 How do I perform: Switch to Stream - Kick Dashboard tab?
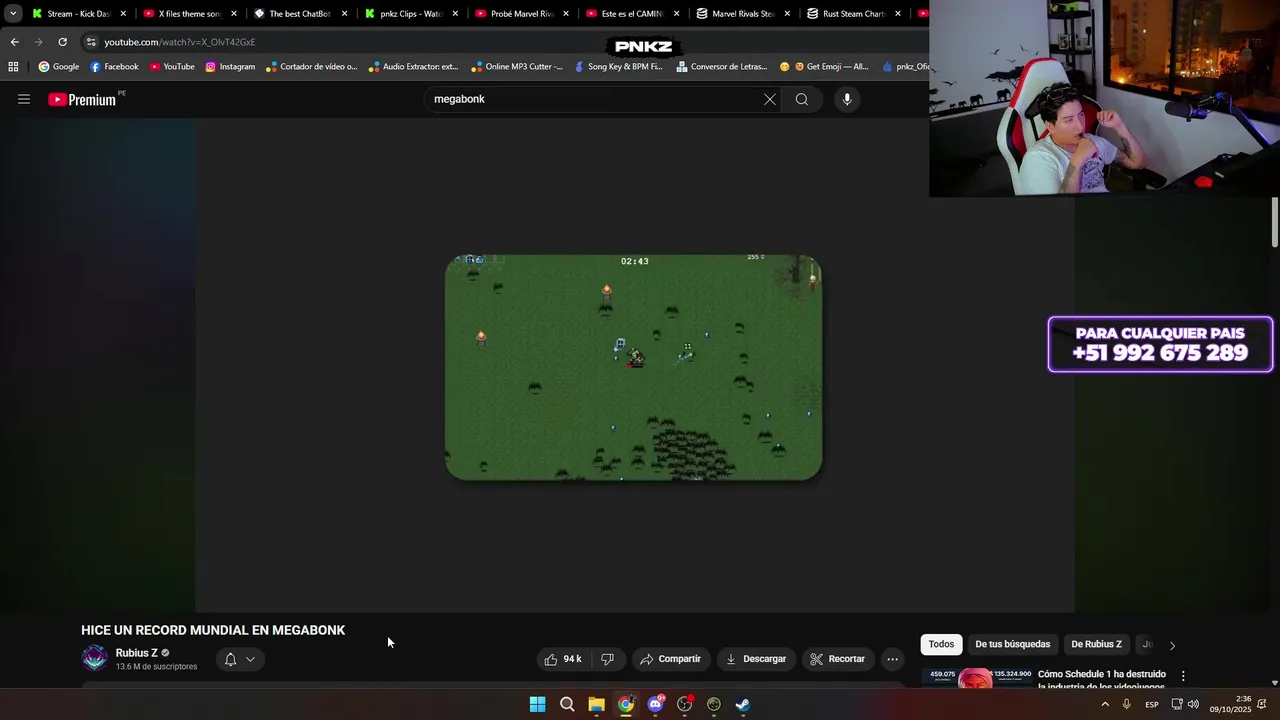pos(78,14)
